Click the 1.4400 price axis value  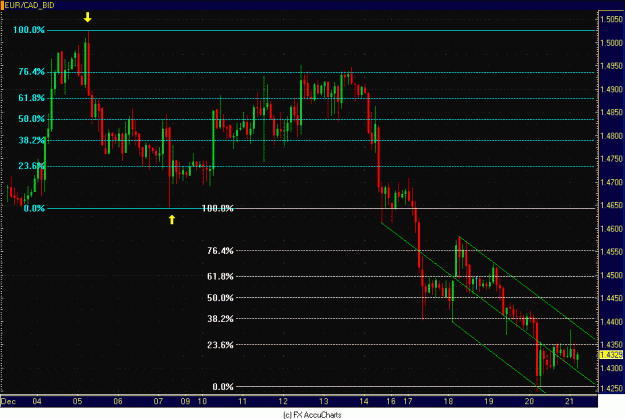tap(611, 321)
